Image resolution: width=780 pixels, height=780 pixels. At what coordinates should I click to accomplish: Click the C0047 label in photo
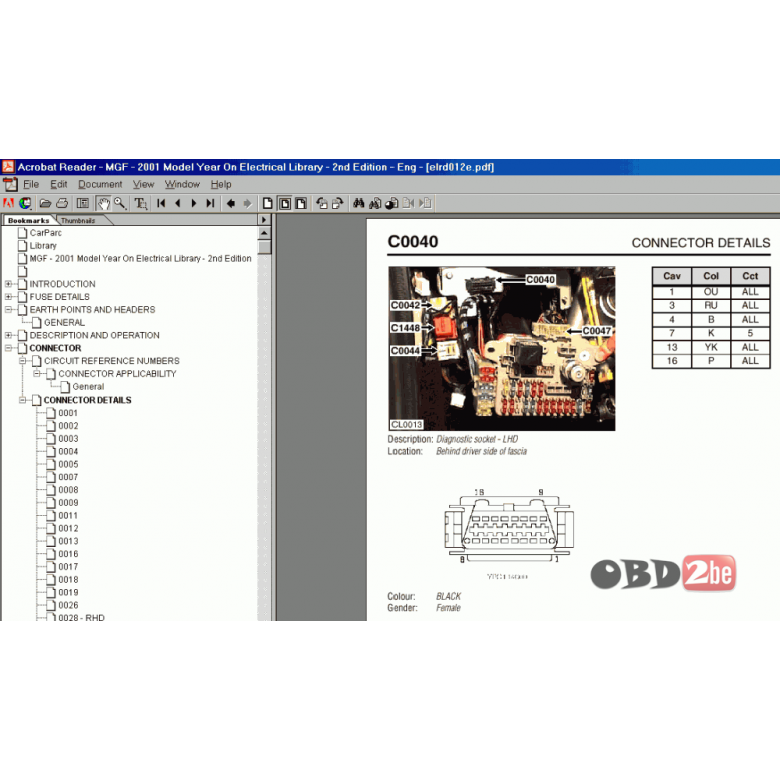pos(596,331)
